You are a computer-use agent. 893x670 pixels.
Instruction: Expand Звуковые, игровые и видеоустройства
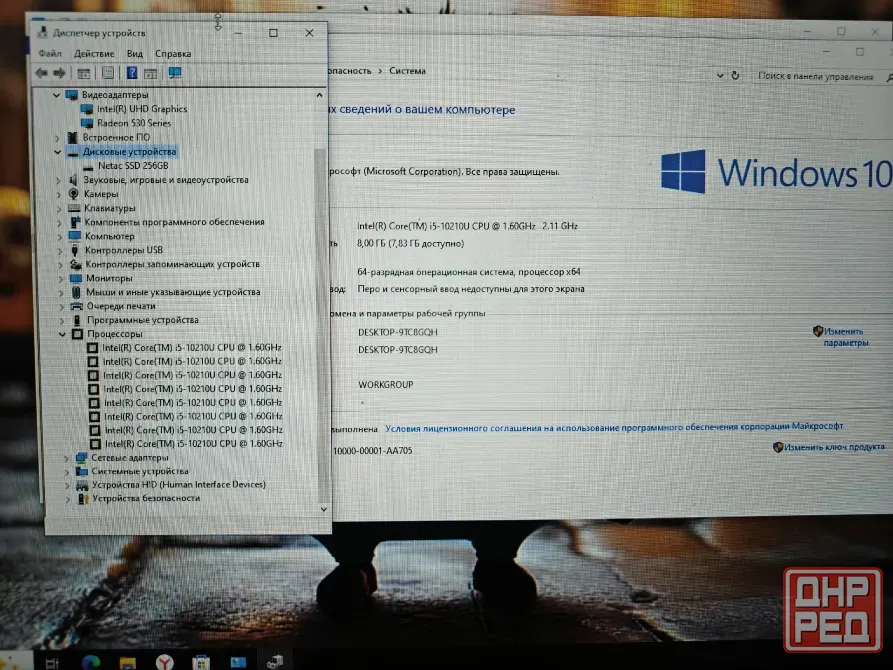58,180
